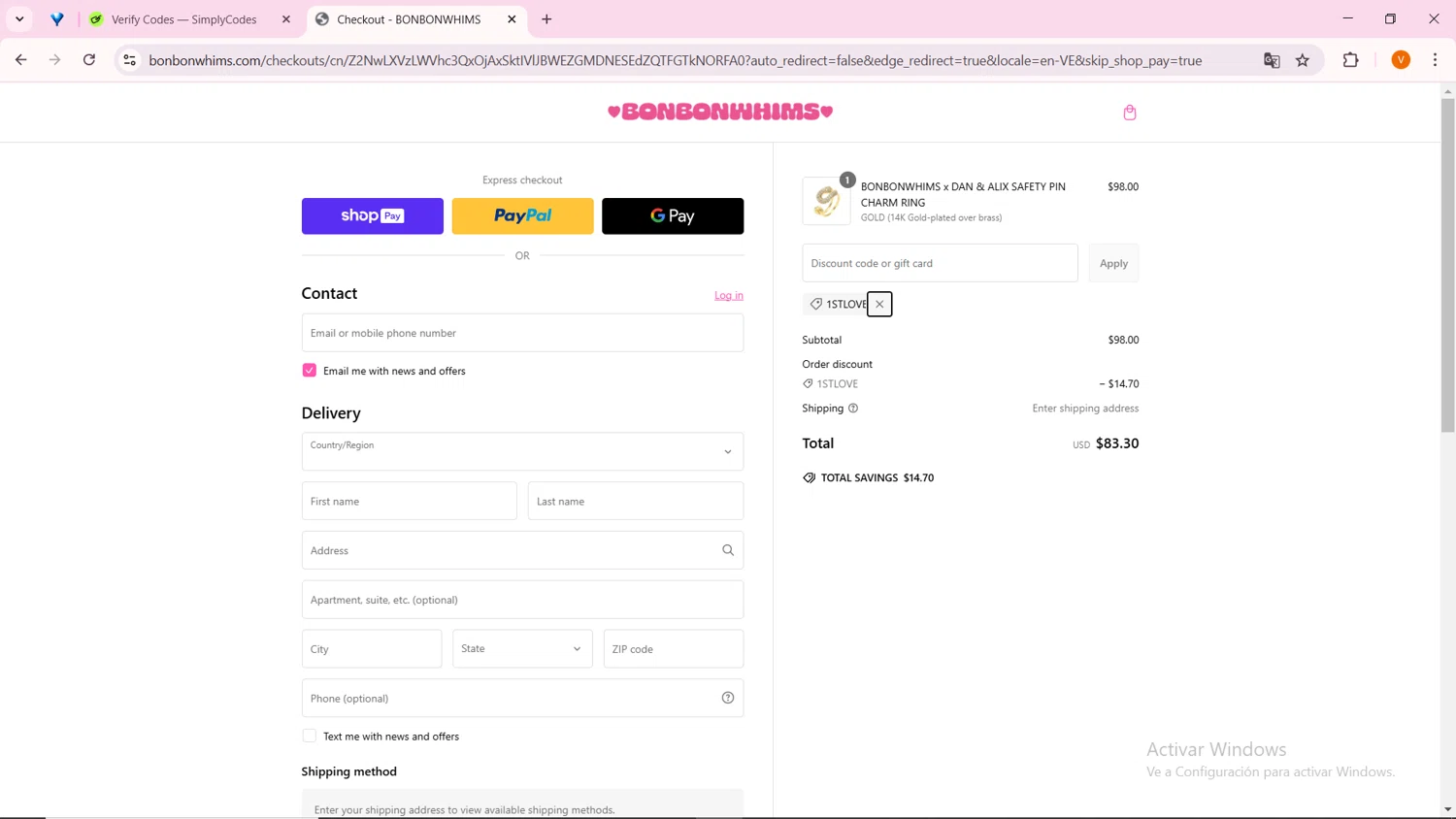Focus the ZIP code field
This screenshot has width=1456, height=819.
click(x=674, y=649)
